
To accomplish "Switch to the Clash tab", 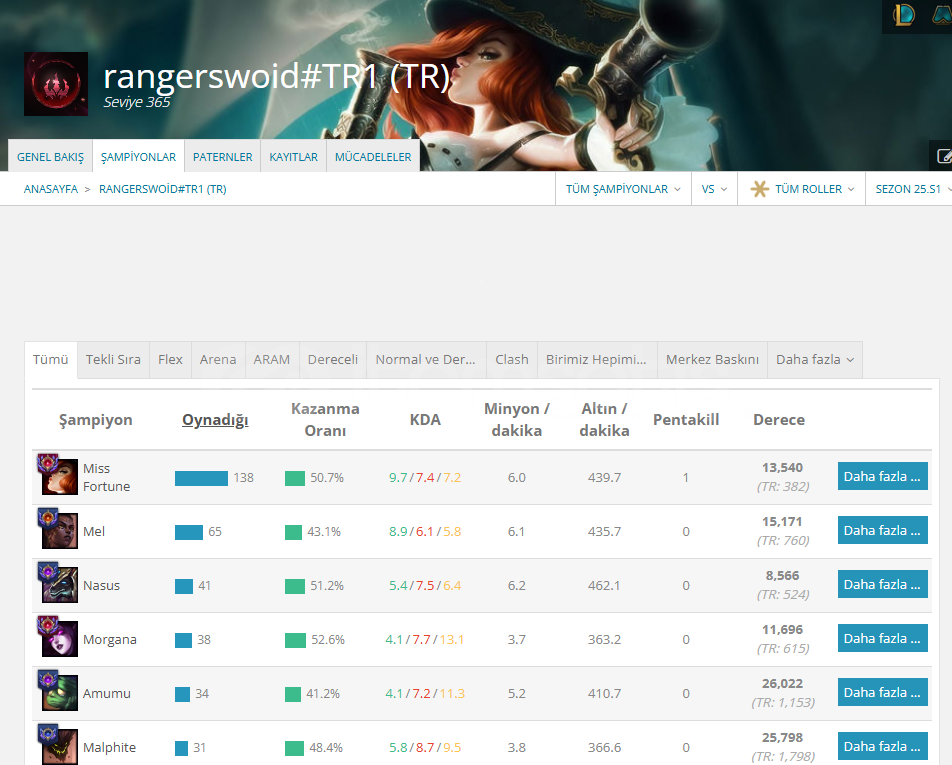I will [512, 359].
